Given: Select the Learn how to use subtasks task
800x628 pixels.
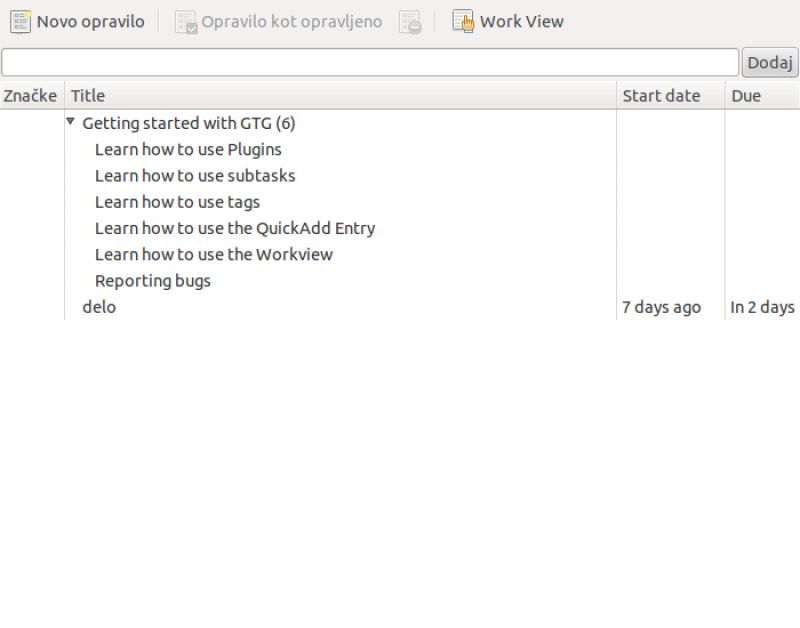Looking at the screenshot, I should (195, 176).
